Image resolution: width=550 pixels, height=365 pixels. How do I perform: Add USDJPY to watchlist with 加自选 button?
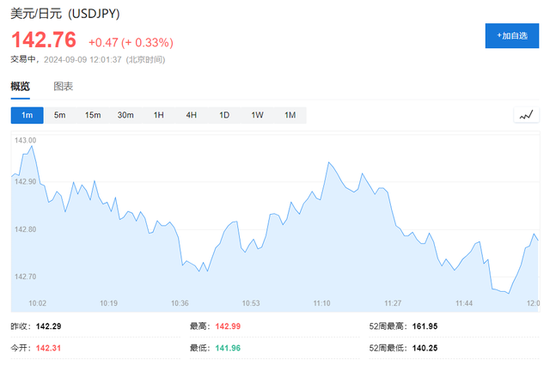[x=512, y=36]
